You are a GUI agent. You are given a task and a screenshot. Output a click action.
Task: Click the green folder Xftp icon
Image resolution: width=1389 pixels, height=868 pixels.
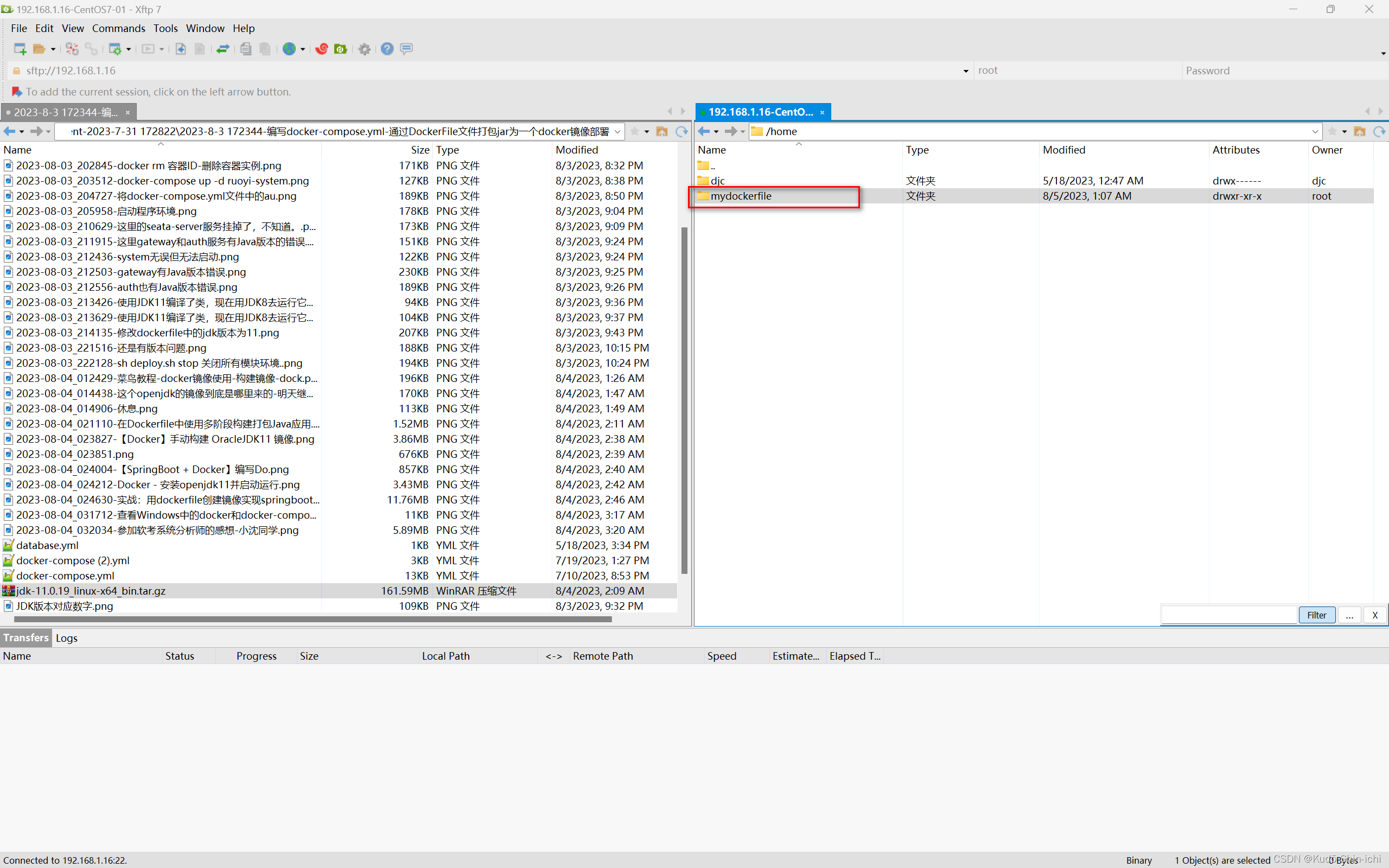340,49
